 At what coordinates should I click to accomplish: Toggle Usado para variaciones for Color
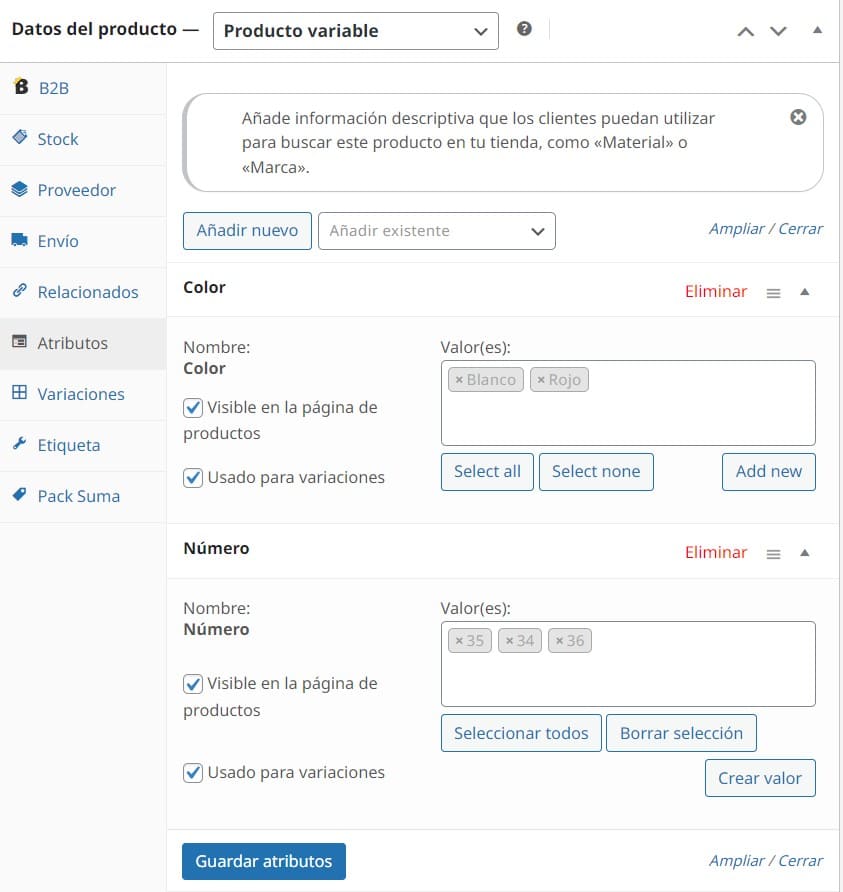[193, 477]
